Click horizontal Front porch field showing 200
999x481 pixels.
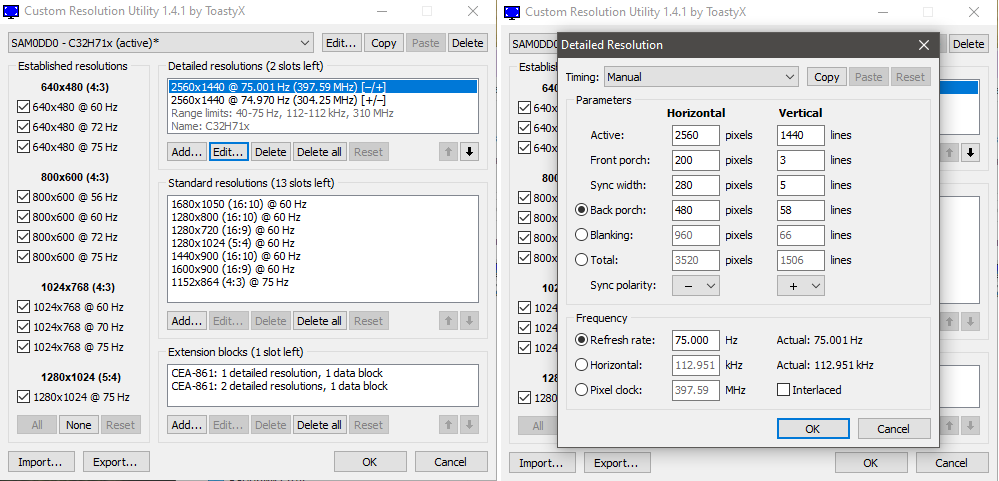tap(696, 160)
